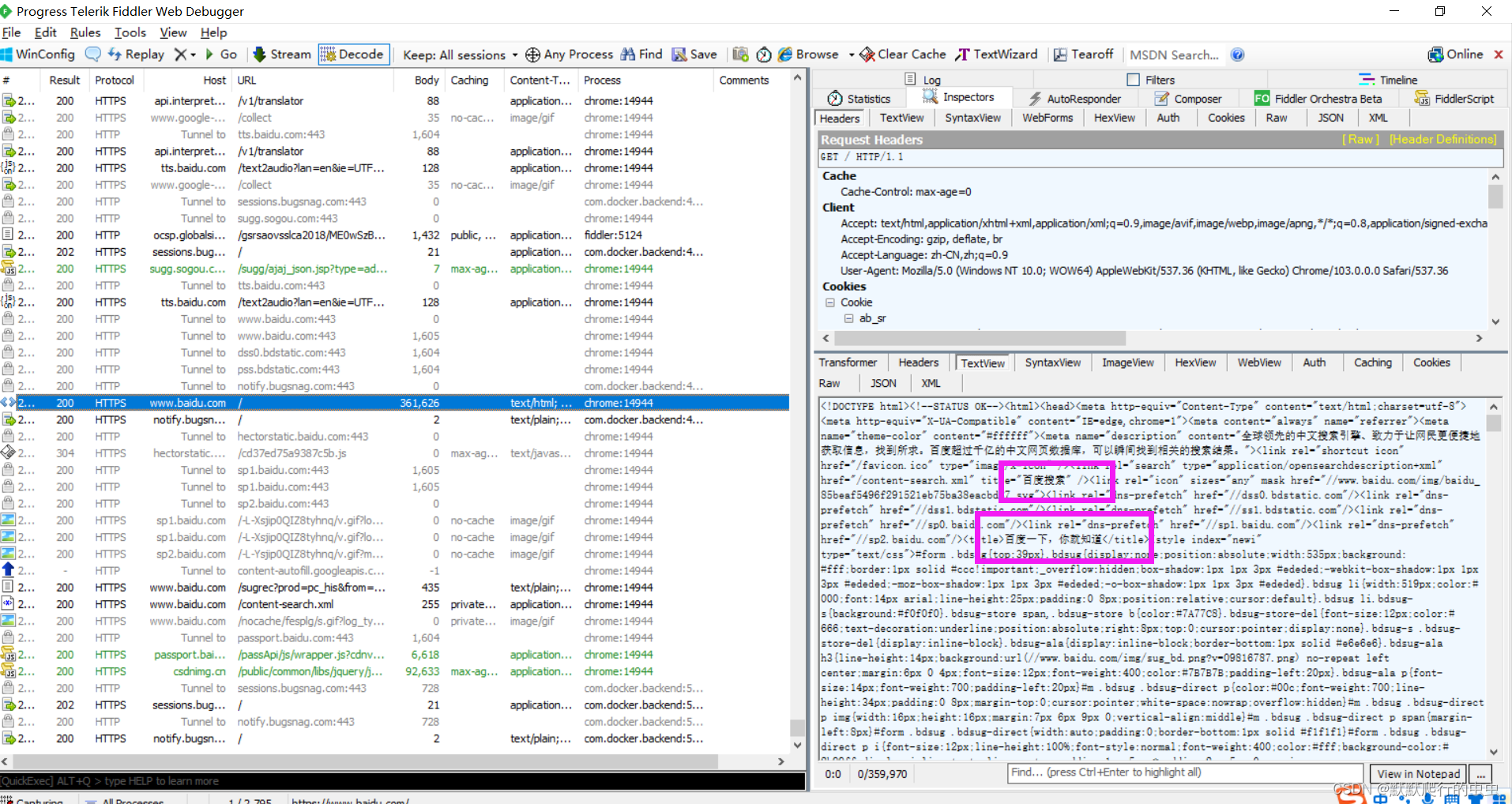Click the Find text input field
This screenshot has width=1512, height=804.
(1185, 772)
